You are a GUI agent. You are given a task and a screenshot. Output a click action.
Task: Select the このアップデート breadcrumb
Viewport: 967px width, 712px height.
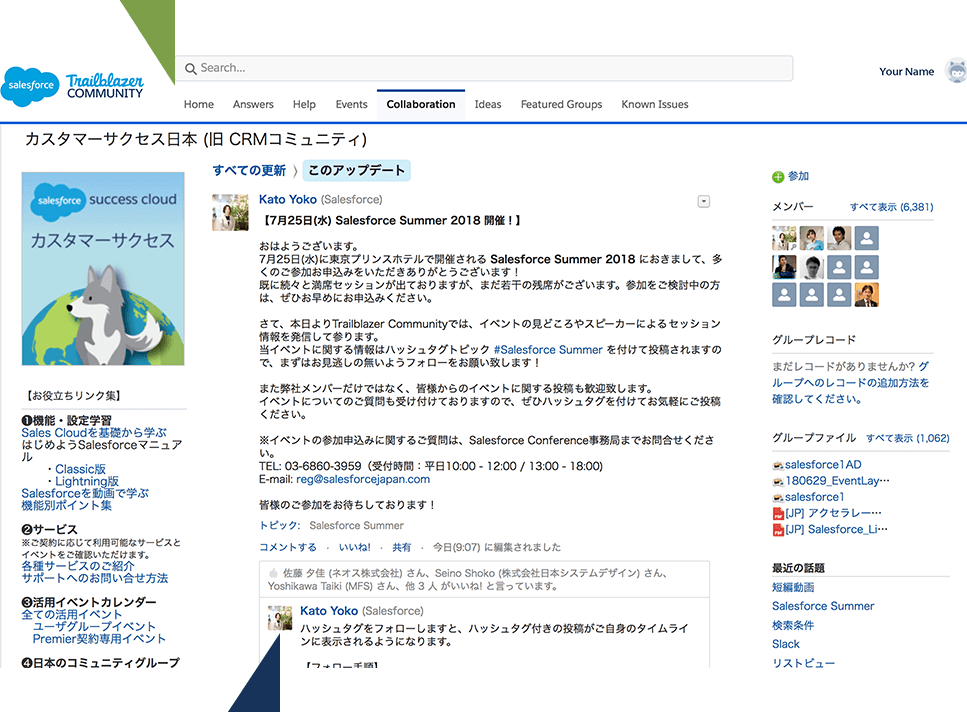tap(356, 171)
